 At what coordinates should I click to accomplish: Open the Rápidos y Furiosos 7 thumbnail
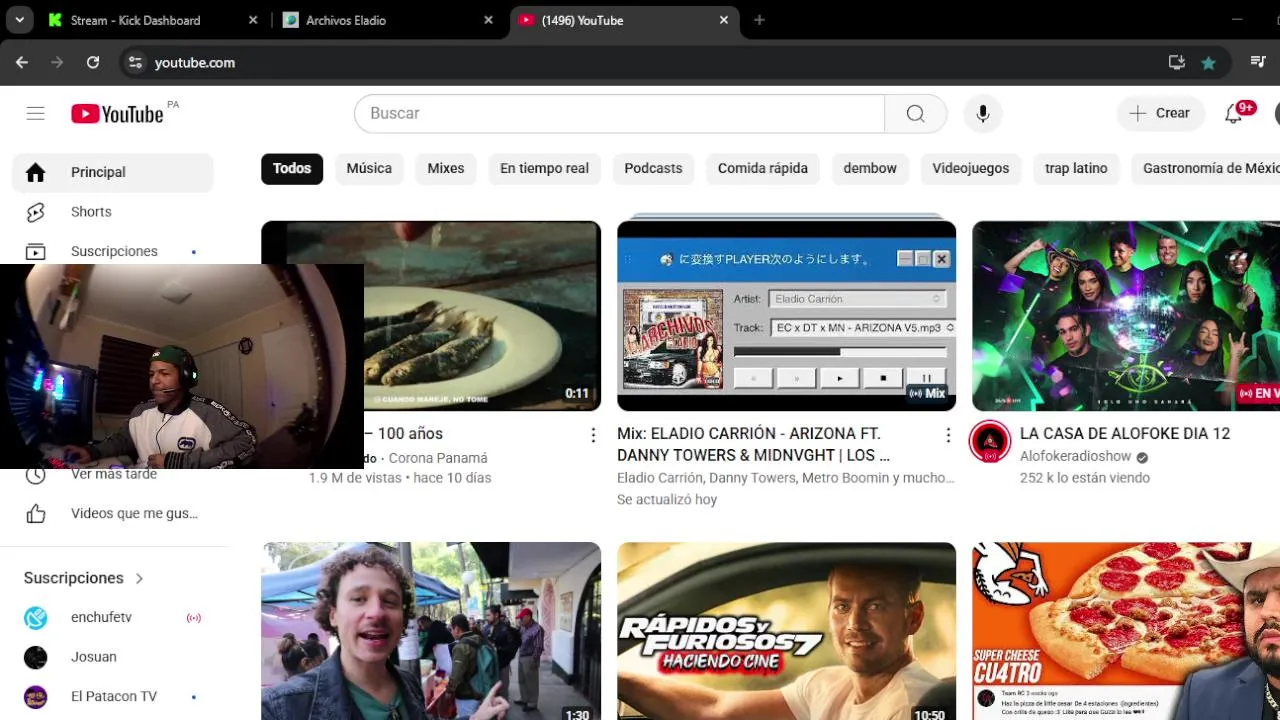click(786, 631)
